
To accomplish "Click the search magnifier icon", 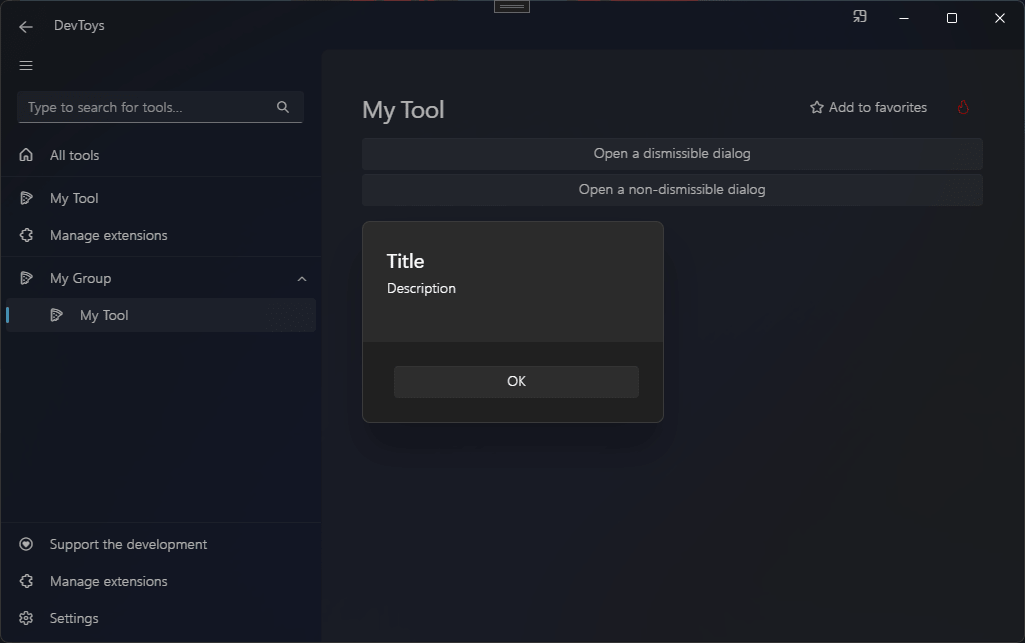I will (283, 107).
